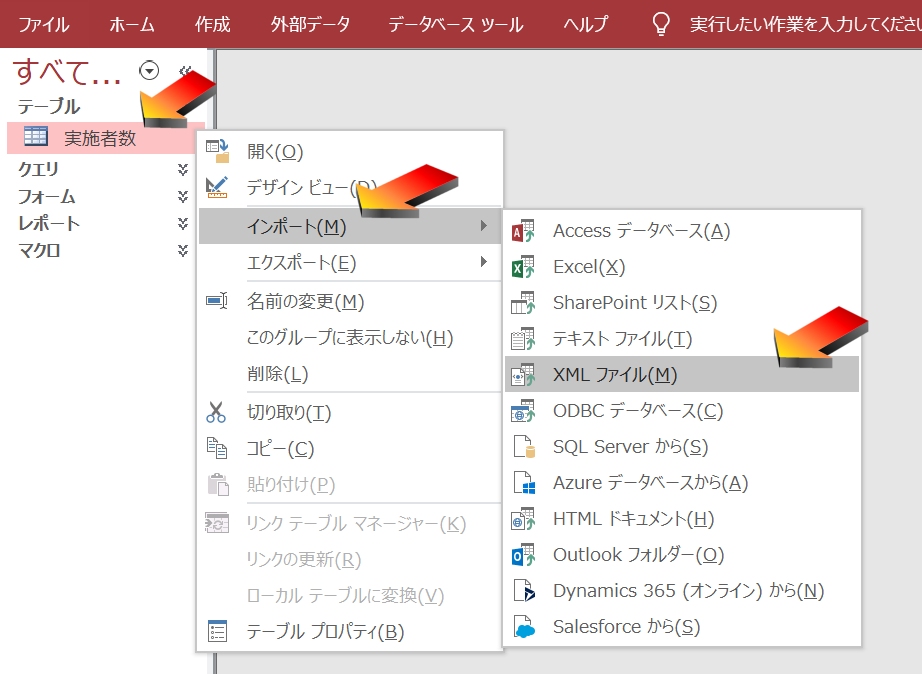
Task: Open the データベース ツール tab
Action: pos(456,24)
